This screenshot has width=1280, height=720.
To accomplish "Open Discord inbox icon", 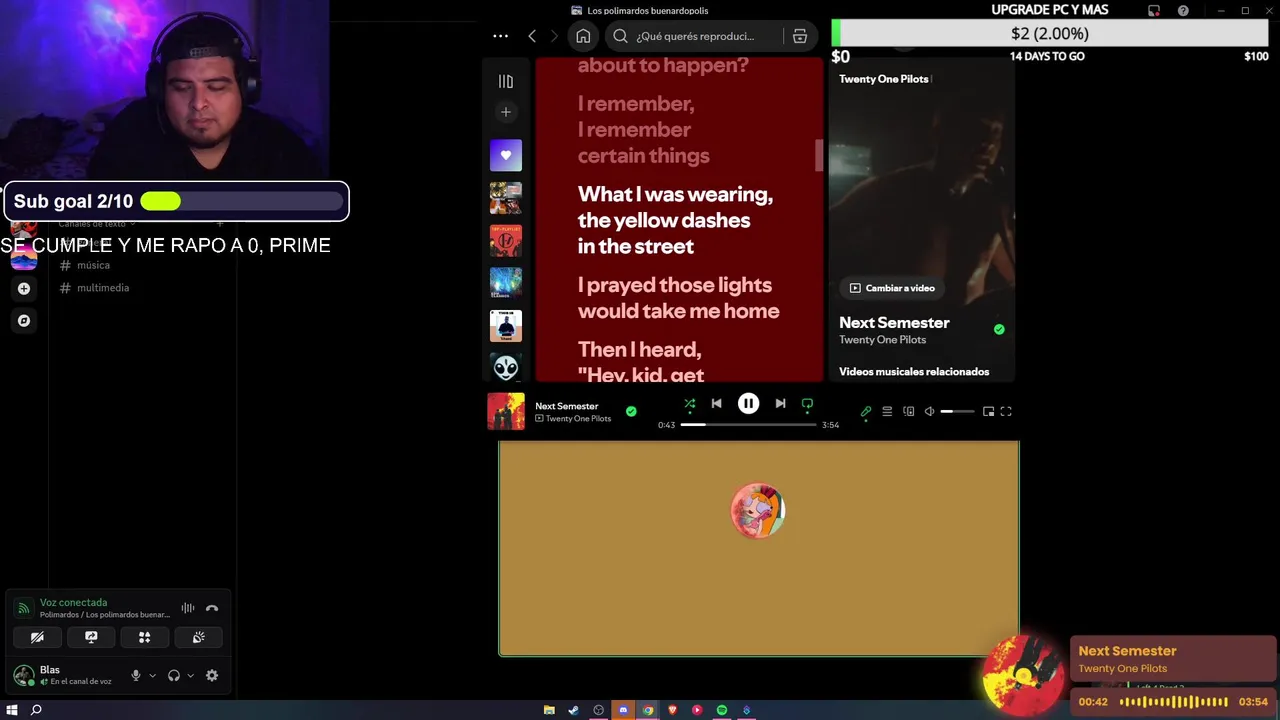I will 1154,11.
